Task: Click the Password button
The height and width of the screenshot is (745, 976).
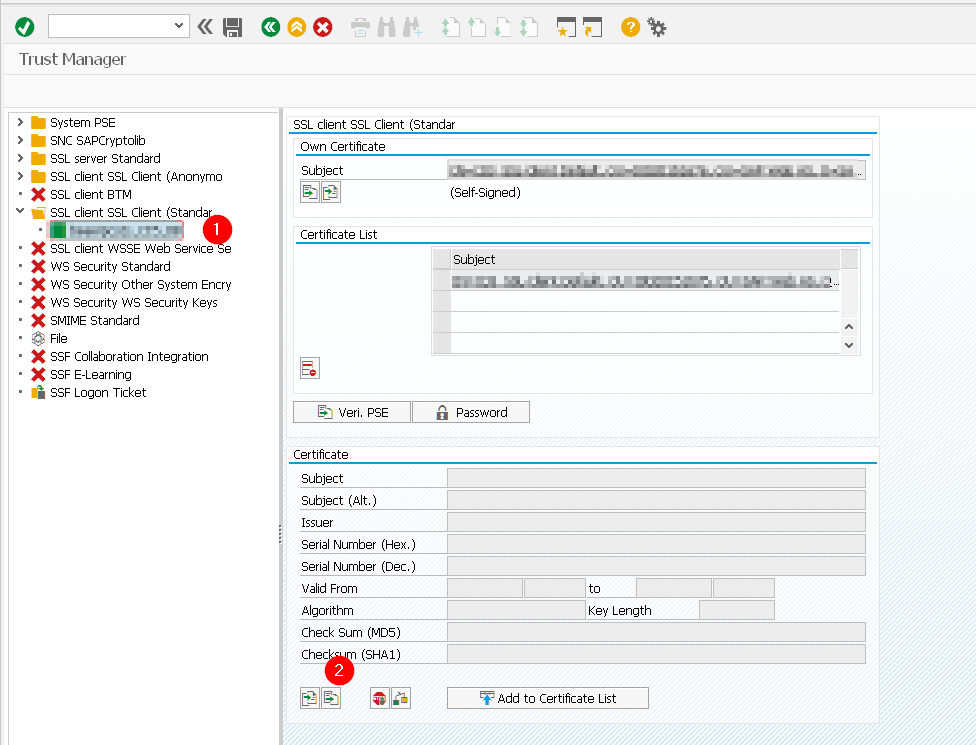Action: pos(471,412)
